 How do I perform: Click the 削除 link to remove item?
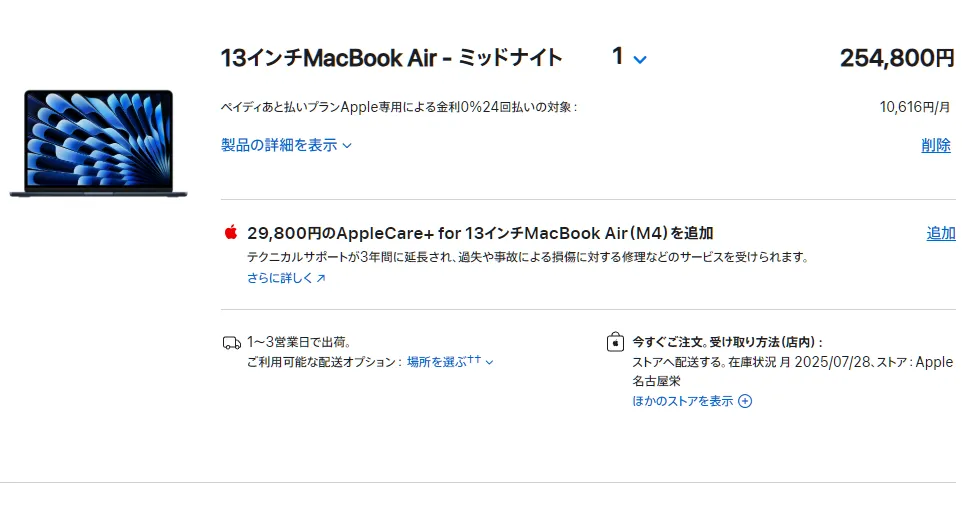pos(935,145)
